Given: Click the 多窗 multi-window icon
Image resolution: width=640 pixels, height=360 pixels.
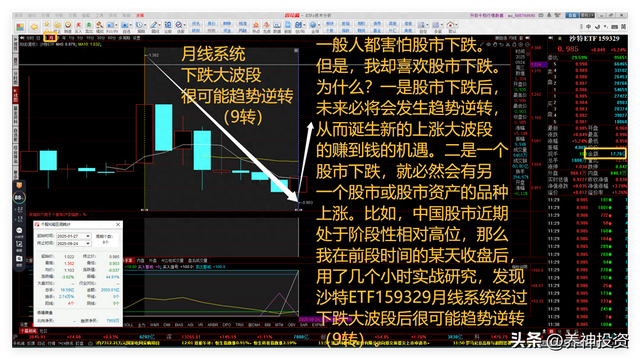Looking at the screenshot, I should 436,25.
